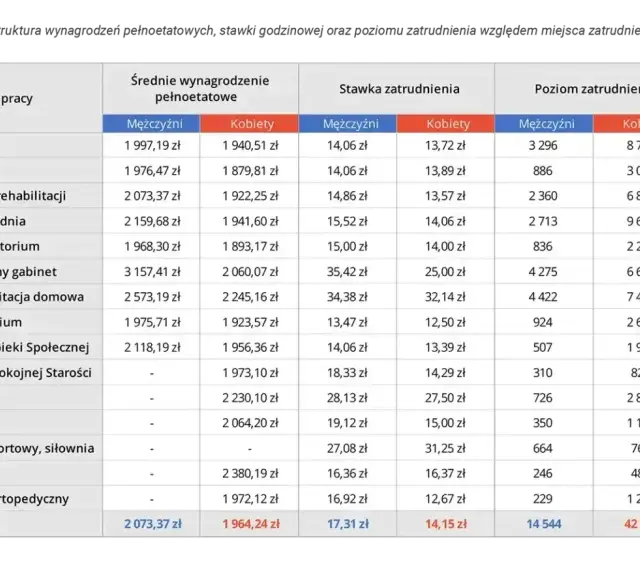Click the rate '12,67 zł'
Image resolution: width=640 pixels, height=570 pixels.
click(445, 499)
